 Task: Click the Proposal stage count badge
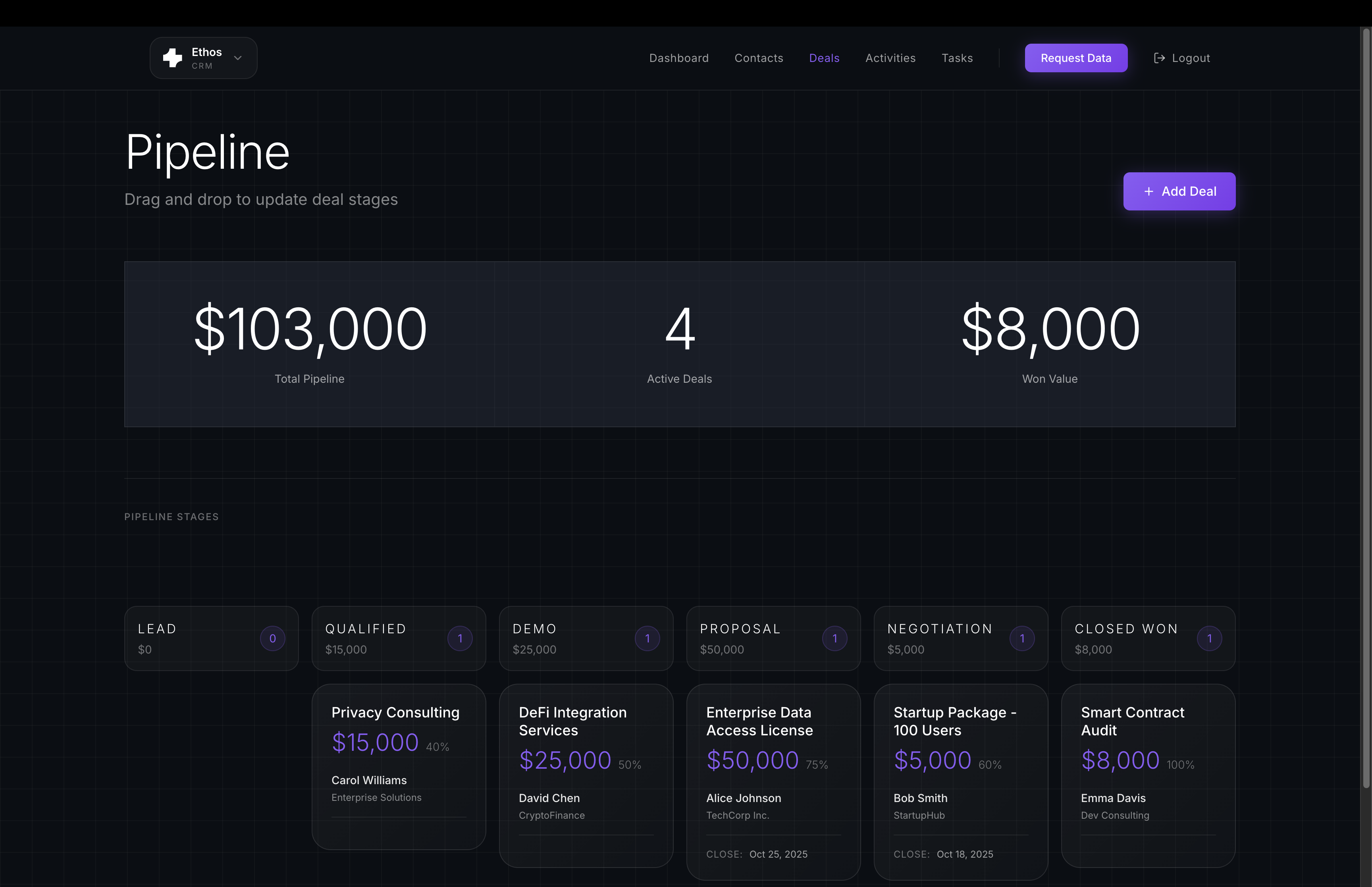834,638
